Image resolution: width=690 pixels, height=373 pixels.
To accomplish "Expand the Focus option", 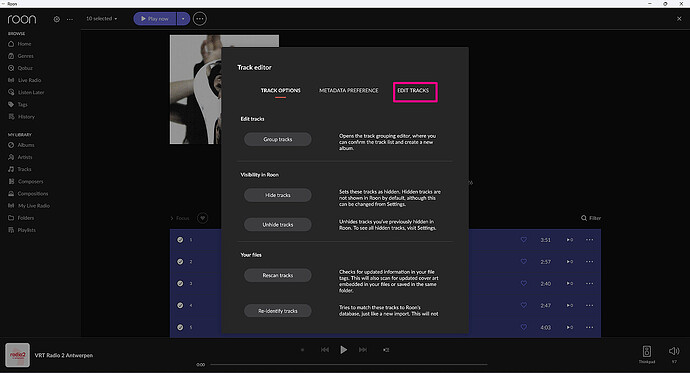I will point(180,218).
